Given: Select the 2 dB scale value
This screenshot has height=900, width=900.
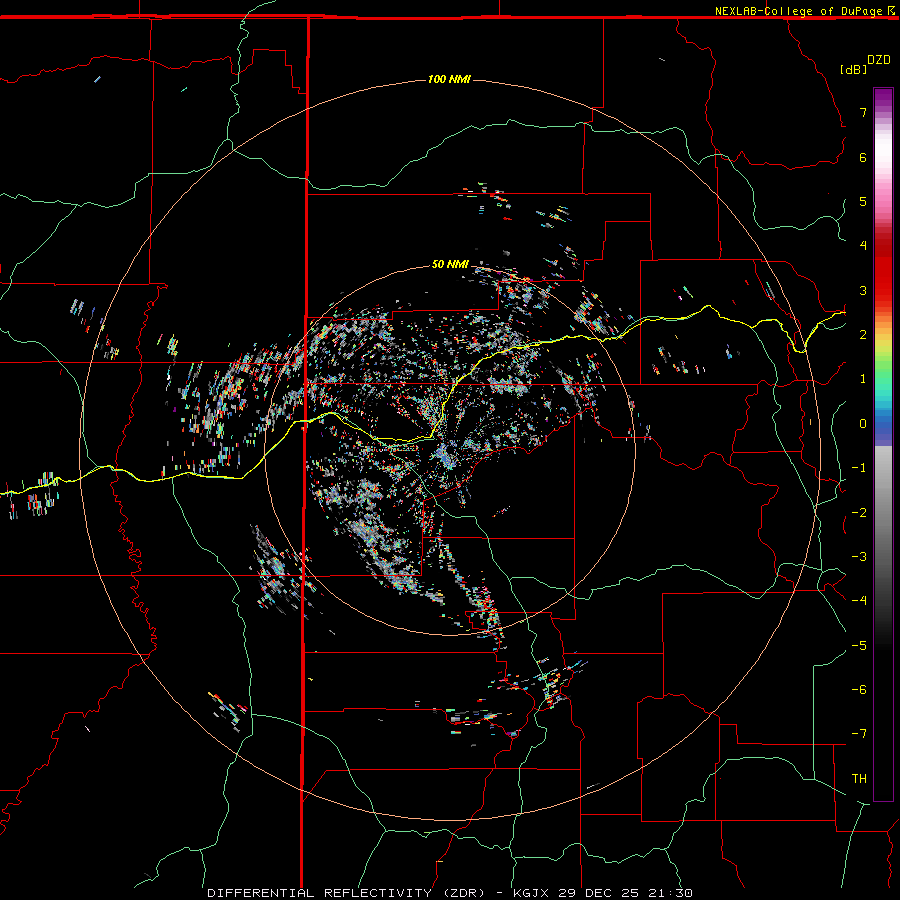Looking at the screenshot, I should tap(863, 335).
